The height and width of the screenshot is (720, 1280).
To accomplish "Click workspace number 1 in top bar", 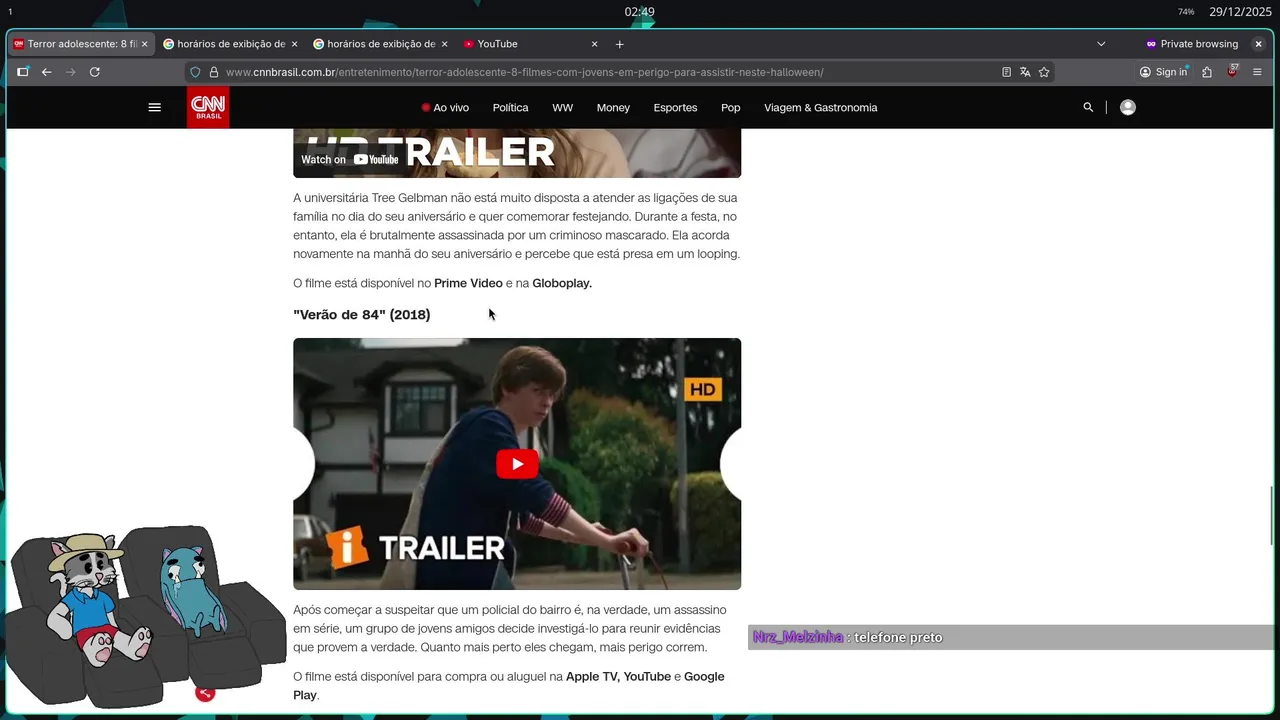I will [10, 12].
